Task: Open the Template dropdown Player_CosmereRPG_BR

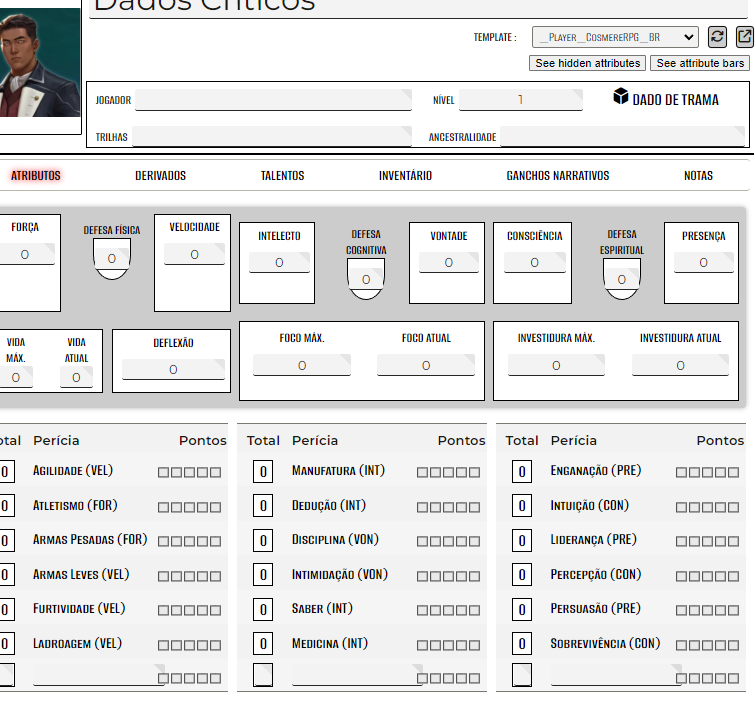Action: point(615,37)
